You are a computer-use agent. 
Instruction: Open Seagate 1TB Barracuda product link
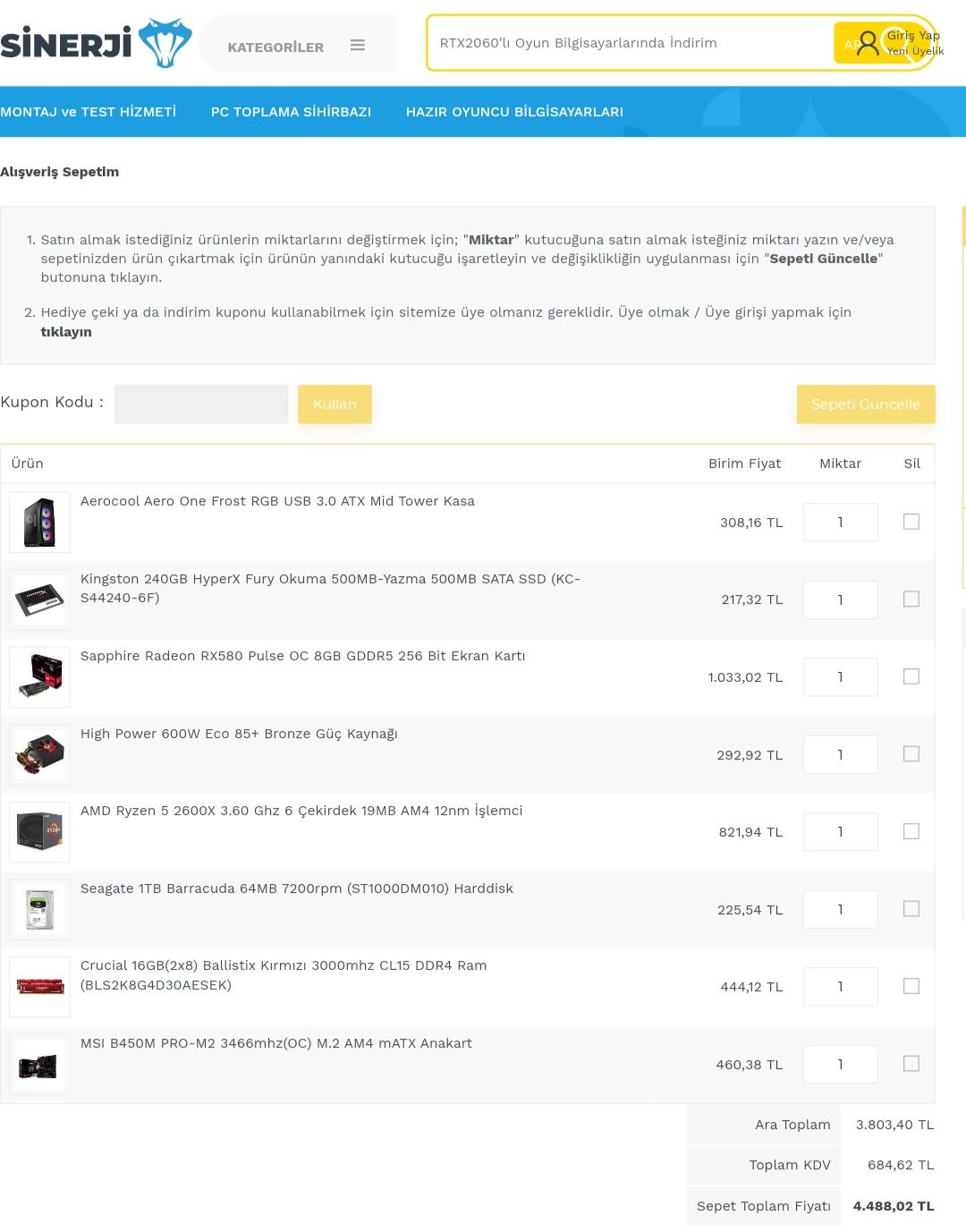pyautogui.click(x=297, y=888)
